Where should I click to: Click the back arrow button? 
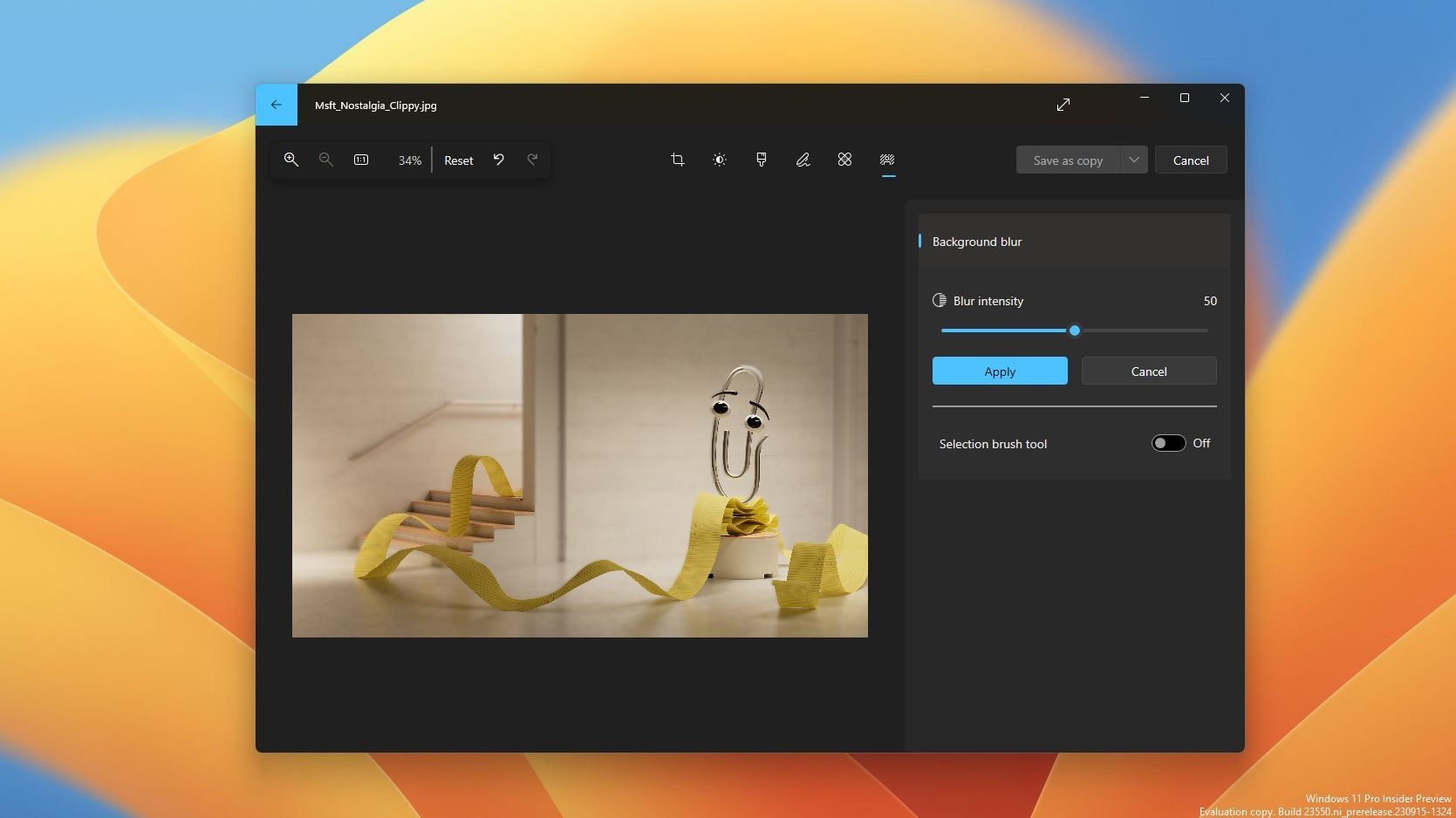point(276,105)
